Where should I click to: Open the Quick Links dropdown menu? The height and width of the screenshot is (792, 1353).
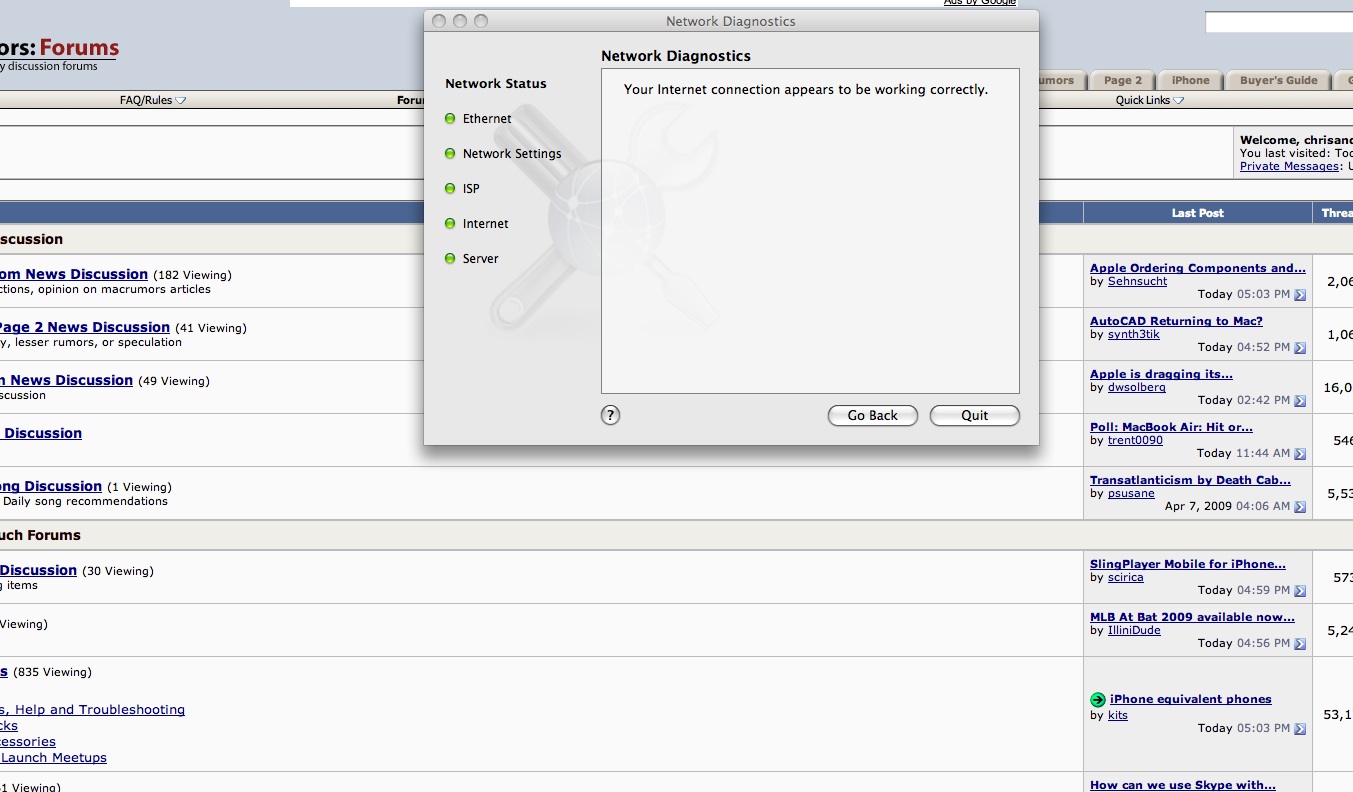coord(1150,100)
